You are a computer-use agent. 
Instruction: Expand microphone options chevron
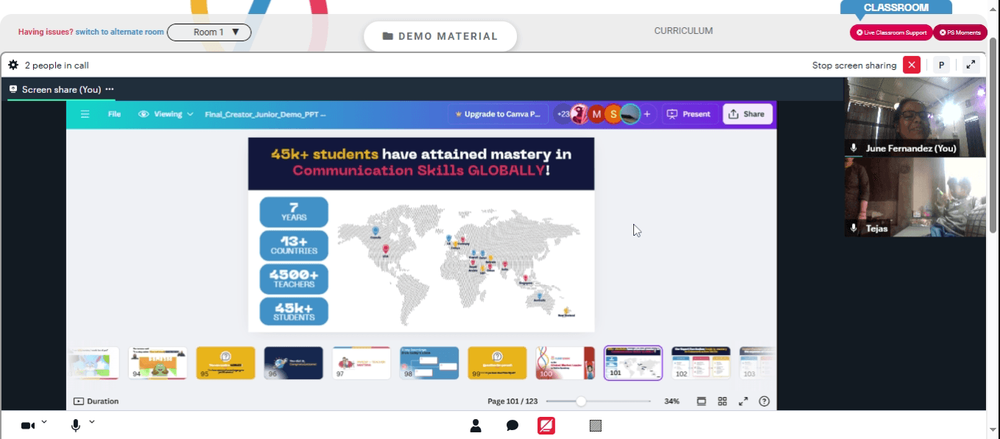92,422
